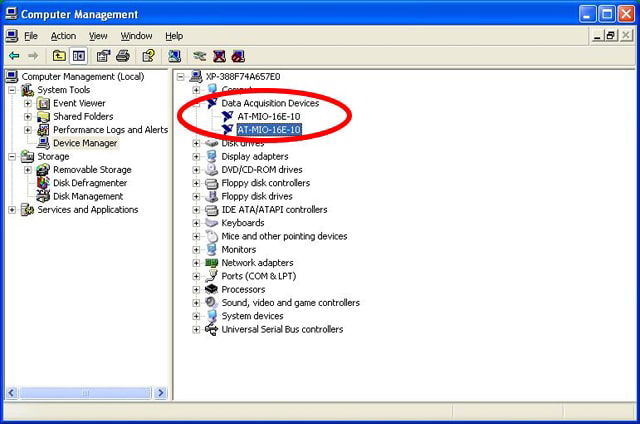Click the Up one level folder icon
Image resolution: width=640 pixels, height=424 pixels.
pyautogui.click(x=59, y=55)
